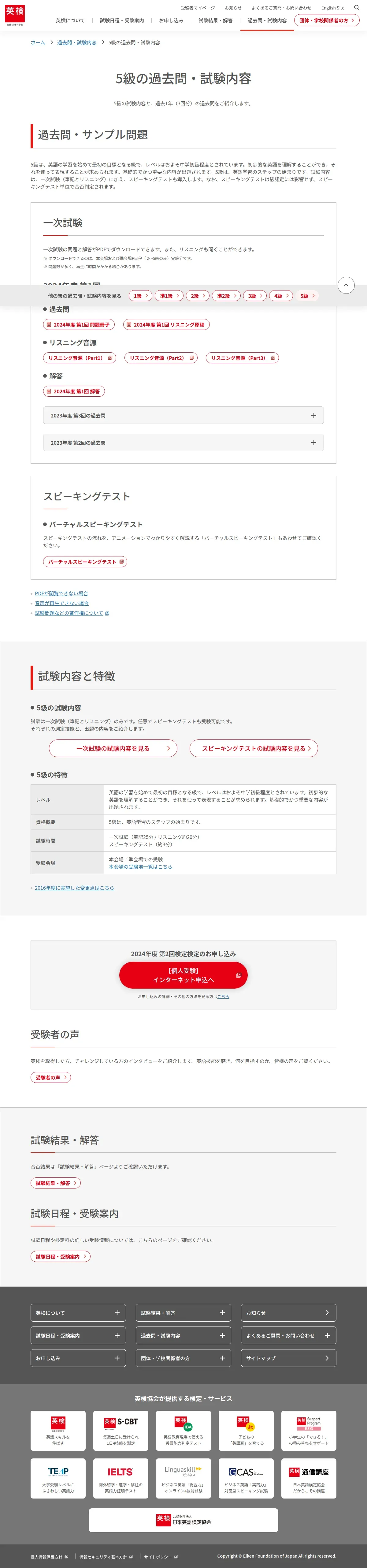
Task: Open the search magnifier icon
Action: tap(357, 8)
